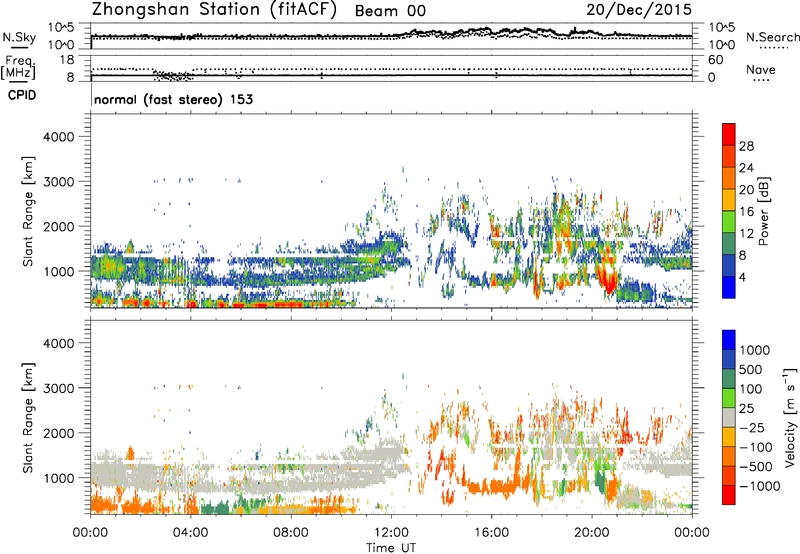Select the 'Freq. [MHz]' axis label

(x=19, y=68)
